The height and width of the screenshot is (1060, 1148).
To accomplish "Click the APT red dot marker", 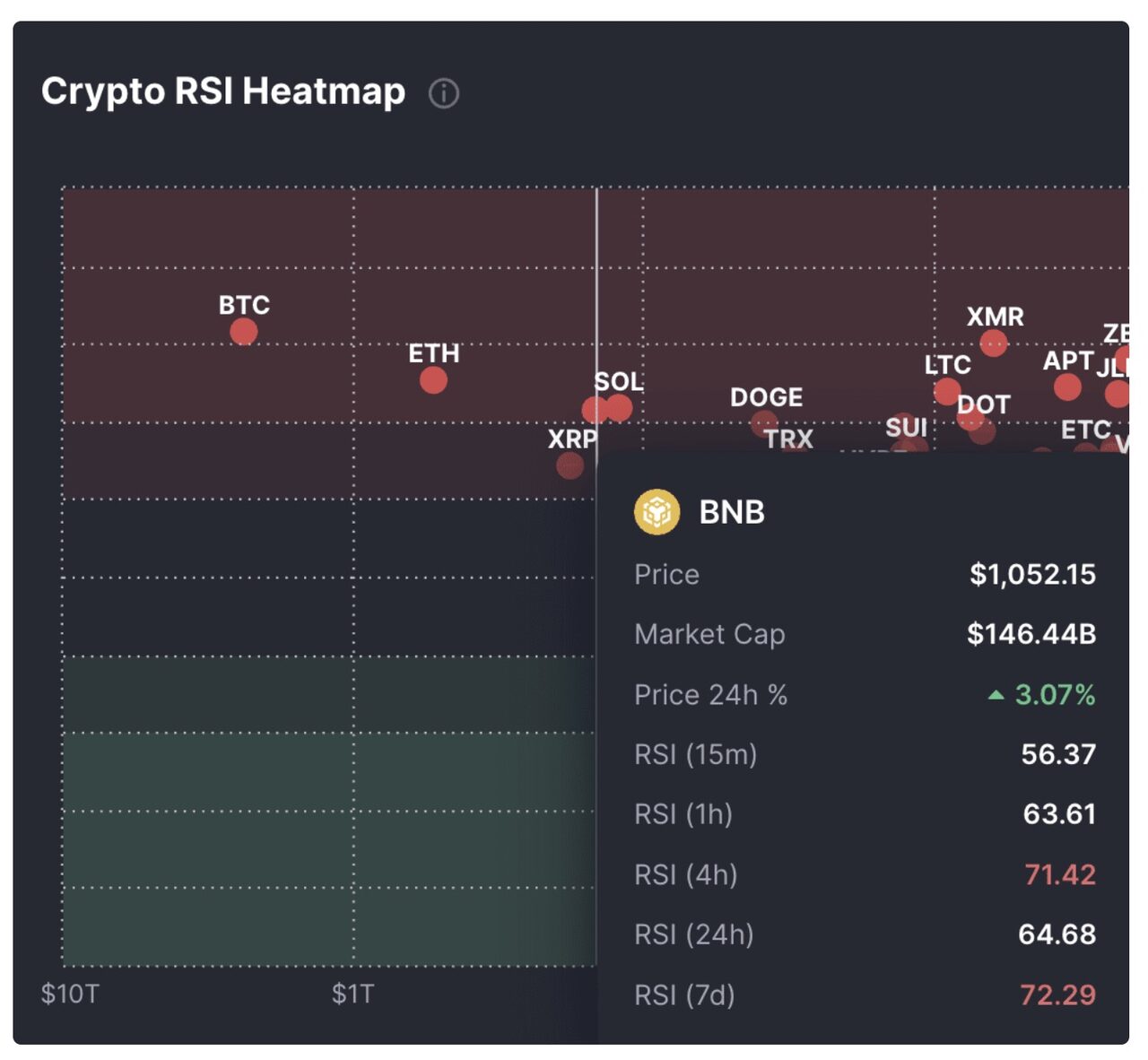I will [x=1067, y=387].
